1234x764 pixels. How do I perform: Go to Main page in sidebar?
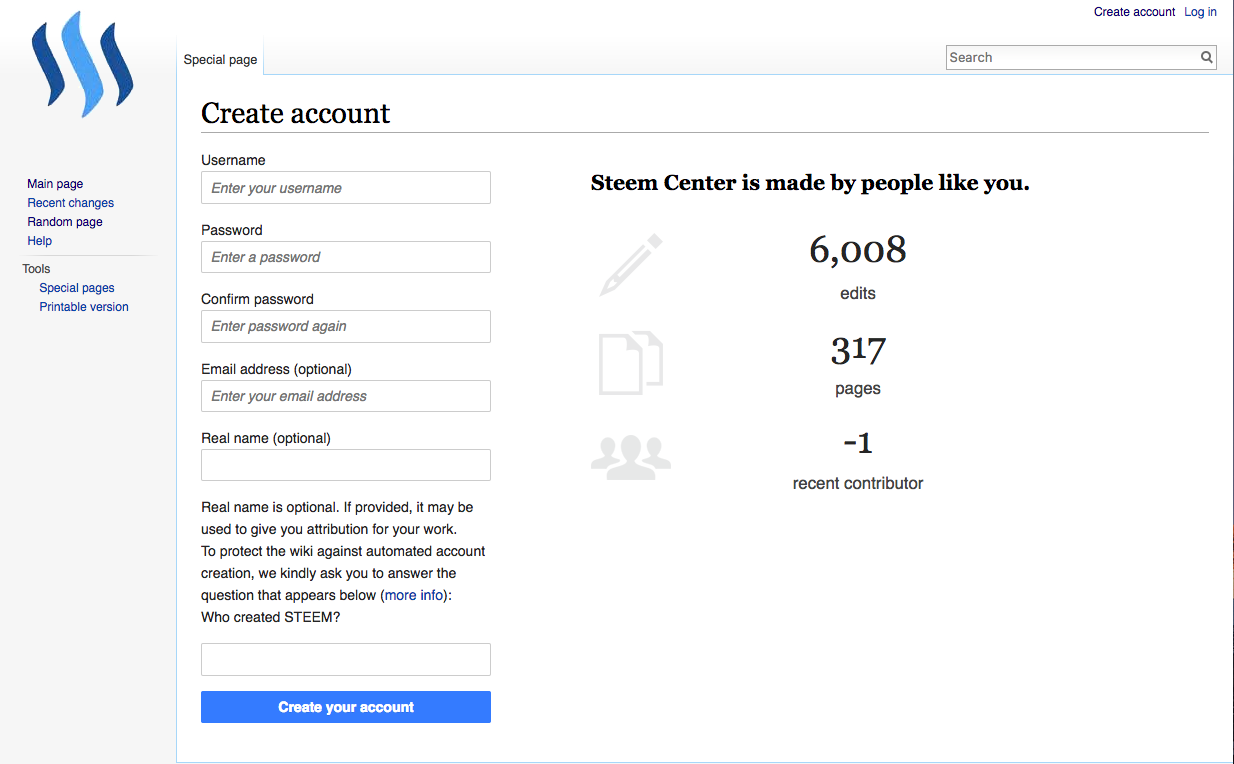(x=55, y=184)
